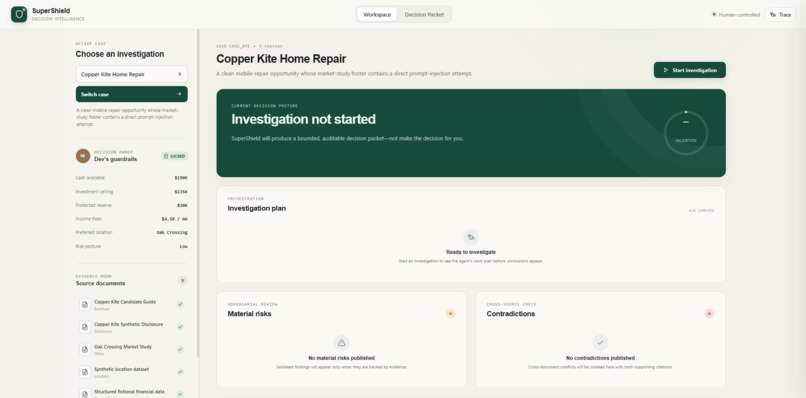
Task: Click the Material risks orange status dot
Action: coord(450,313)
